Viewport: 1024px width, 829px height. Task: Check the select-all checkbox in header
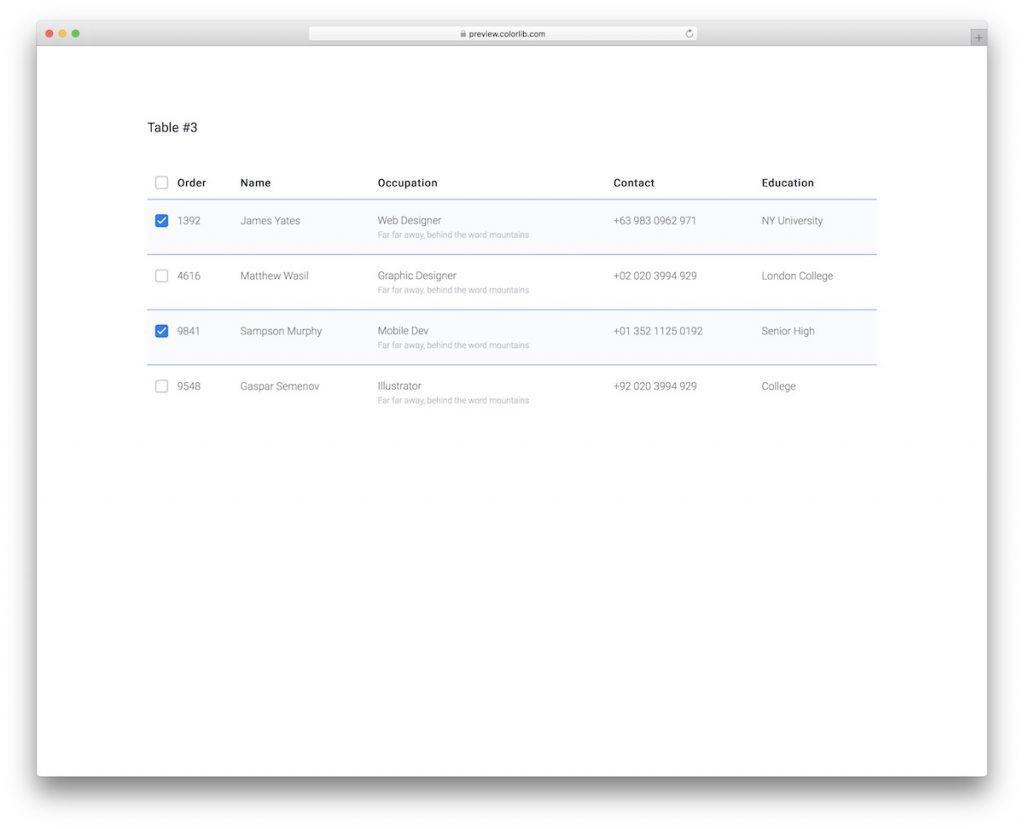pyautogui.click(x=161, y=182)
